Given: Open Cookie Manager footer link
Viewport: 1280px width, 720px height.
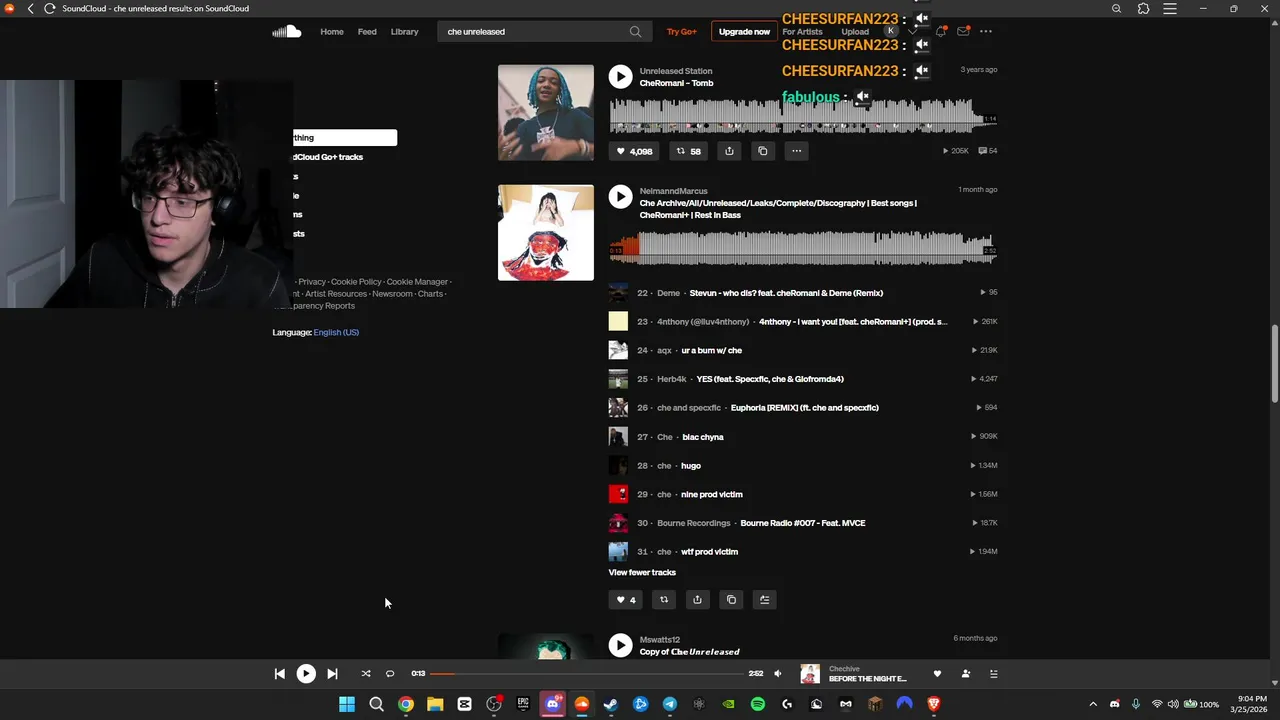Looking at the screenshot, I should tap(417, 282).
